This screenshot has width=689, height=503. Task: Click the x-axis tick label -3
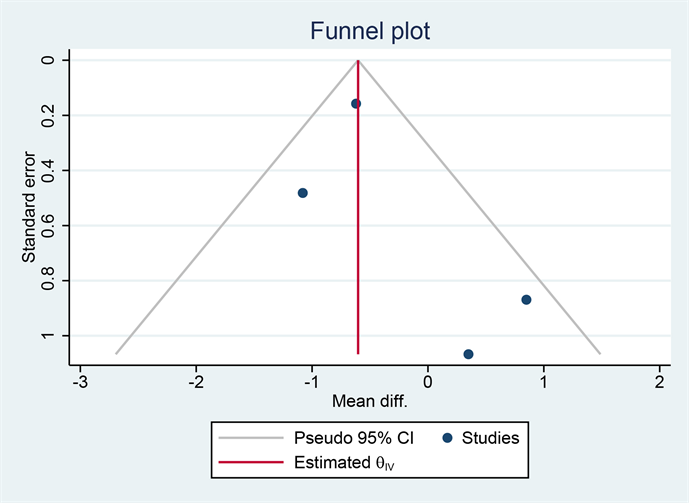[80, 383]
